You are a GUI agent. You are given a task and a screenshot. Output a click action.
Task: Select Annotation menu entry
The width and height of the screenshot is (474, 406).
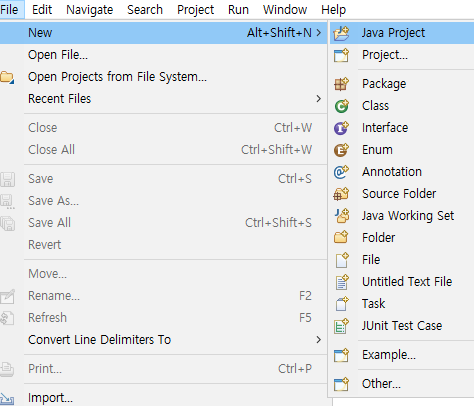(402, 172)
